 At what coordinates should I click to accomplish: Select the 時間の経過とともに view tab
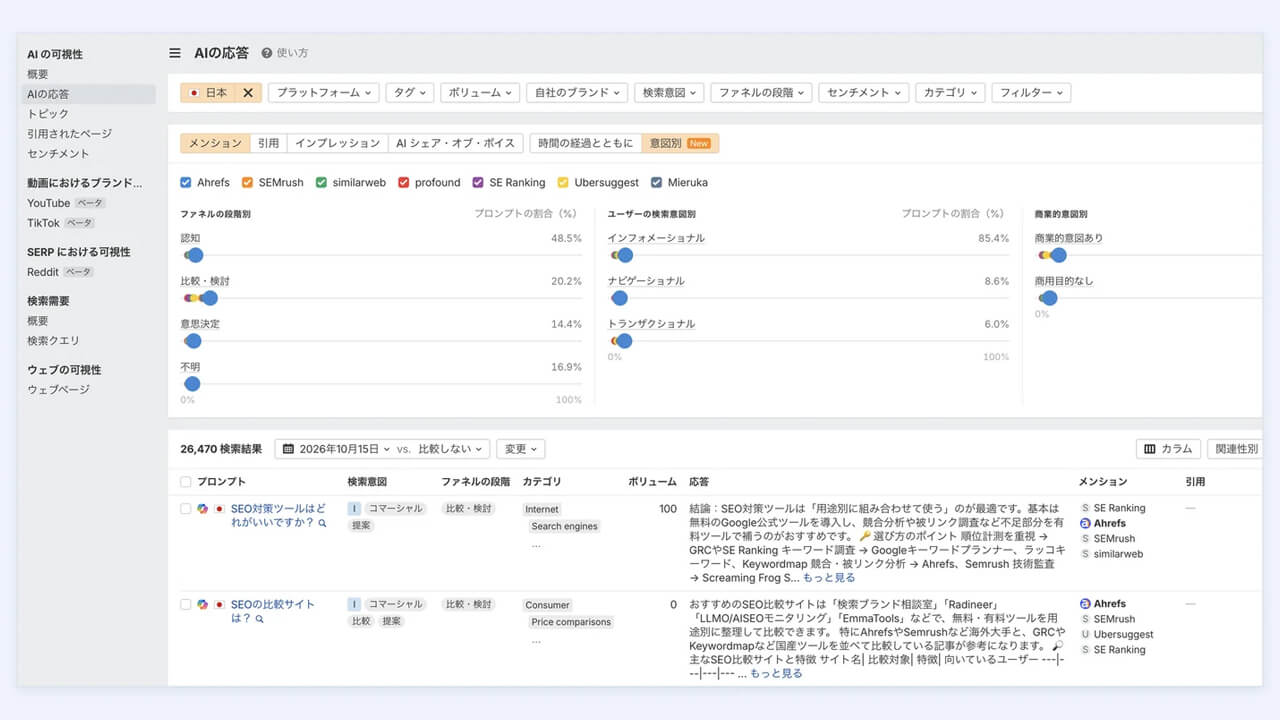586,143
